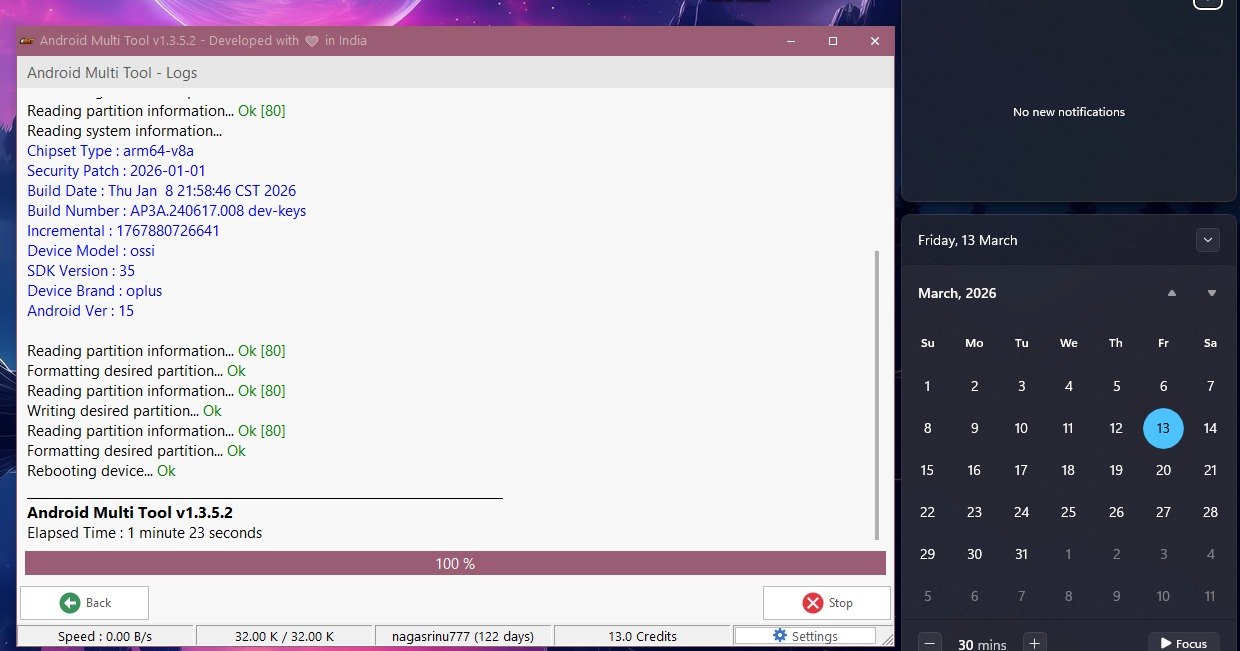
Task: Select March 20 in the calendar
Action: (x=1163, y=470)
